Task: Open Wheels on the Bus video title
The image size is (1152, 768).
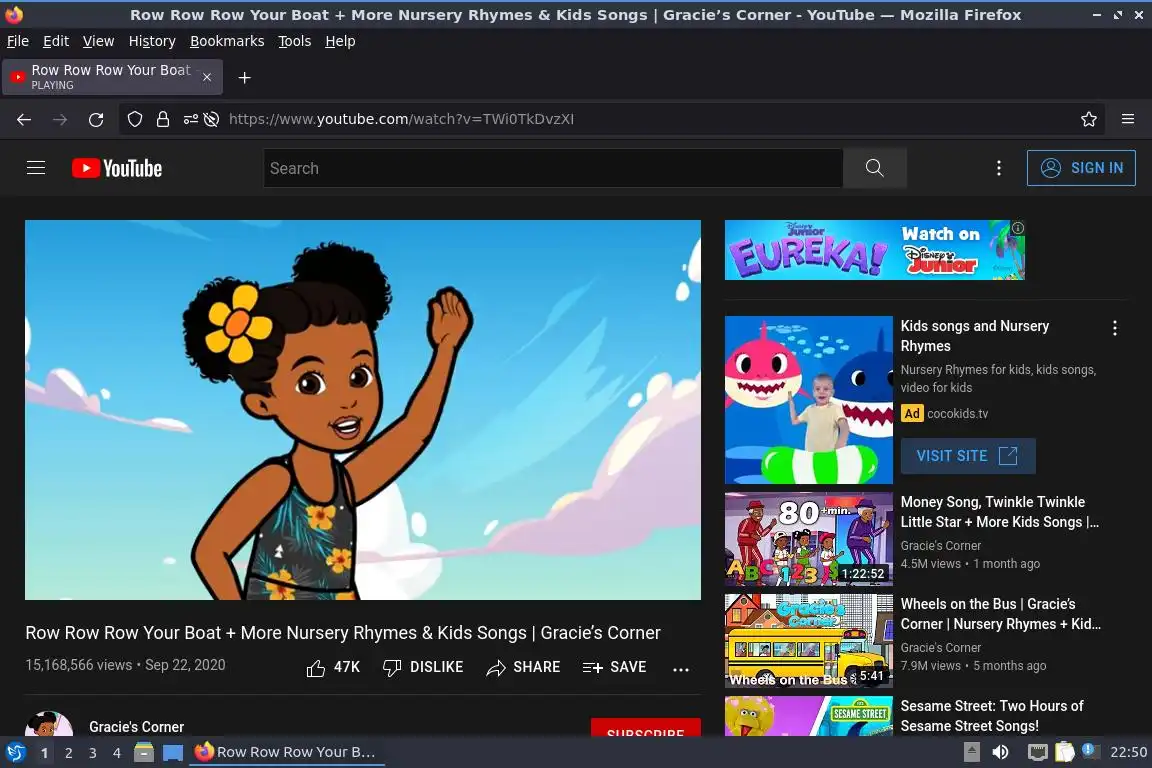Action: tap(1001, 614)
